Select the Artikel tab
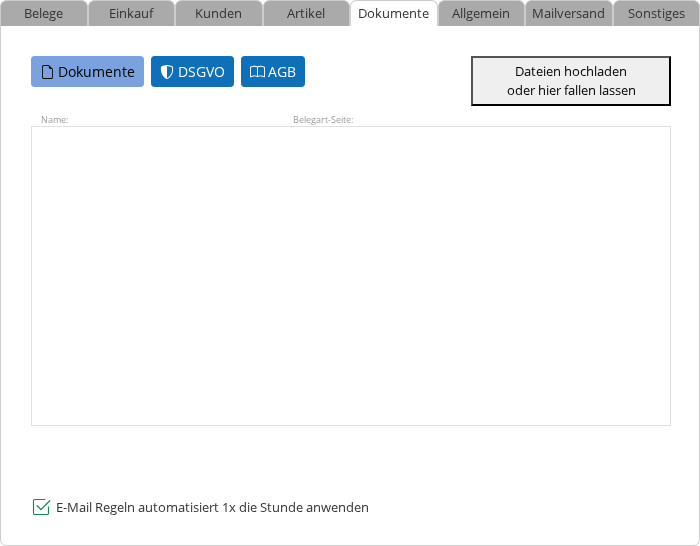This screenshot has width=700, height=546. 306,14
